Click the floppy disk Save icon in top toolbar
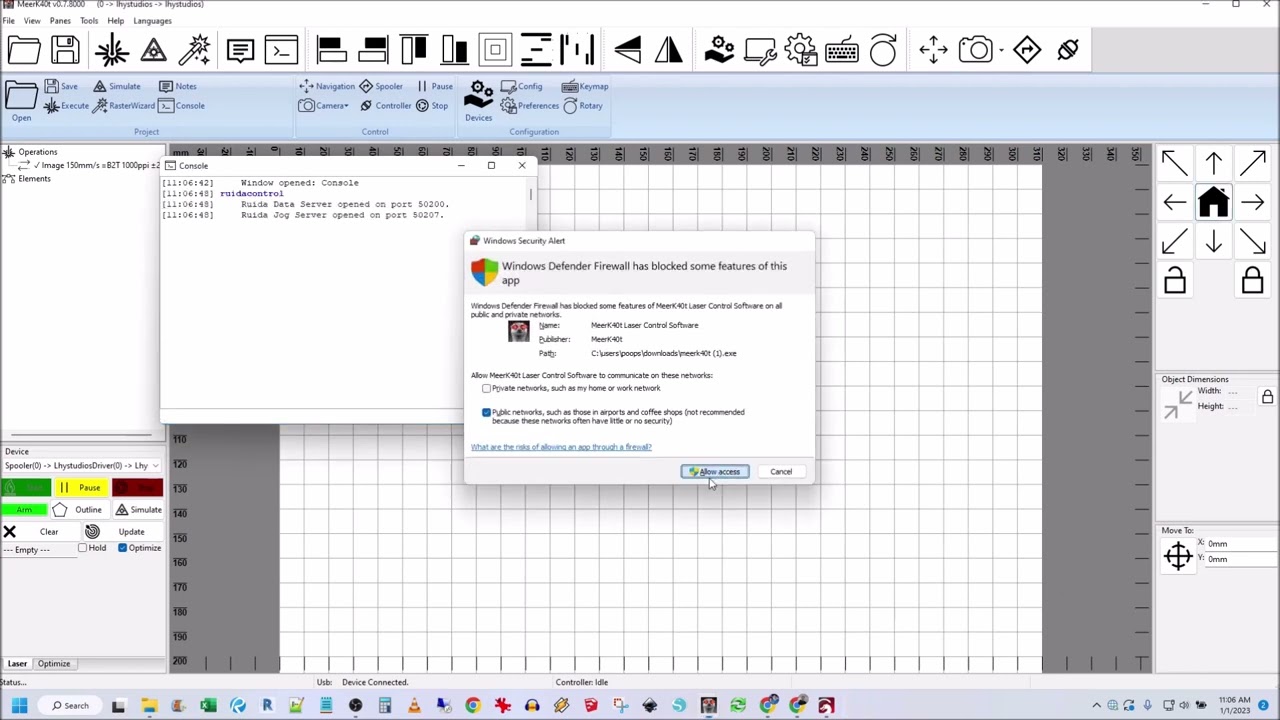1280x720 pixels. click(66, 50)
